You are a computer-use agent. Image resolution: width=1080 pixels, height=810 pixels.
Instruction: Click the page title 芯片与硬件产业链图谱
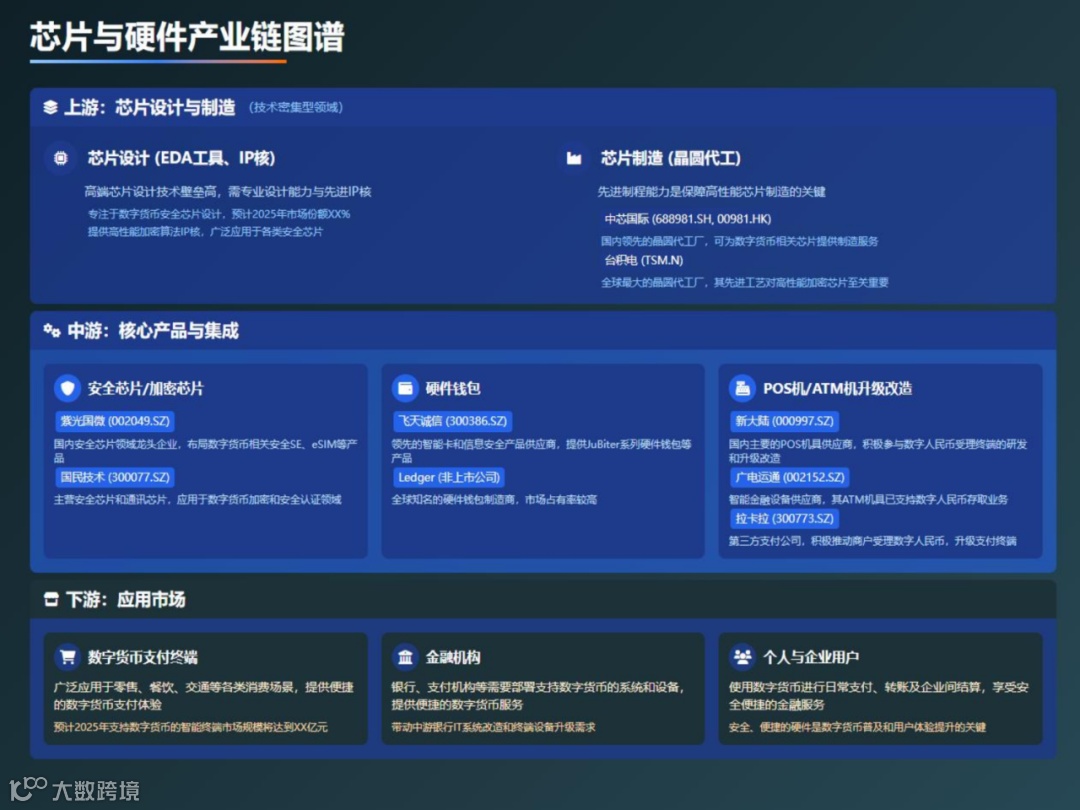[187, 37]
